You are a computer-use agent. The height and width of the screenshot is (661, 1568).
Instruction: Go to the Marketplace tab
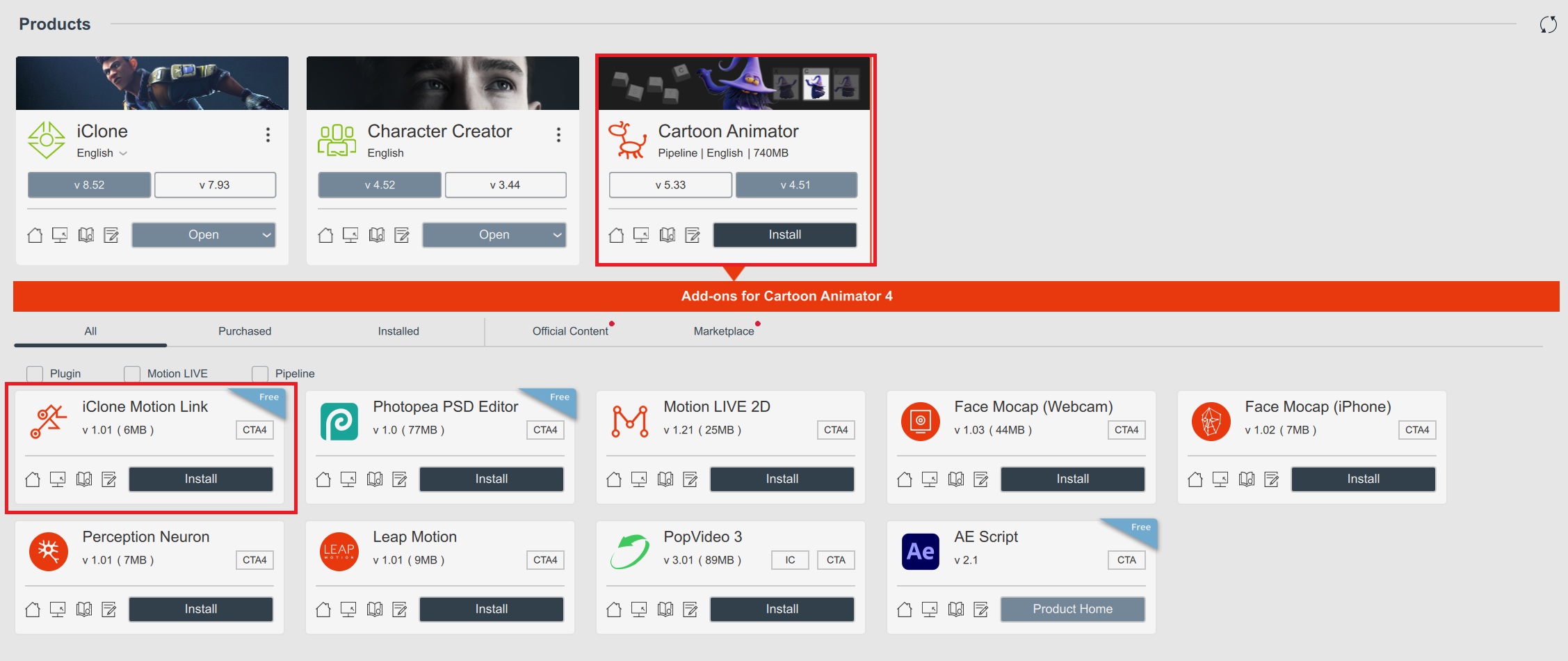click(x=724, y=331)
